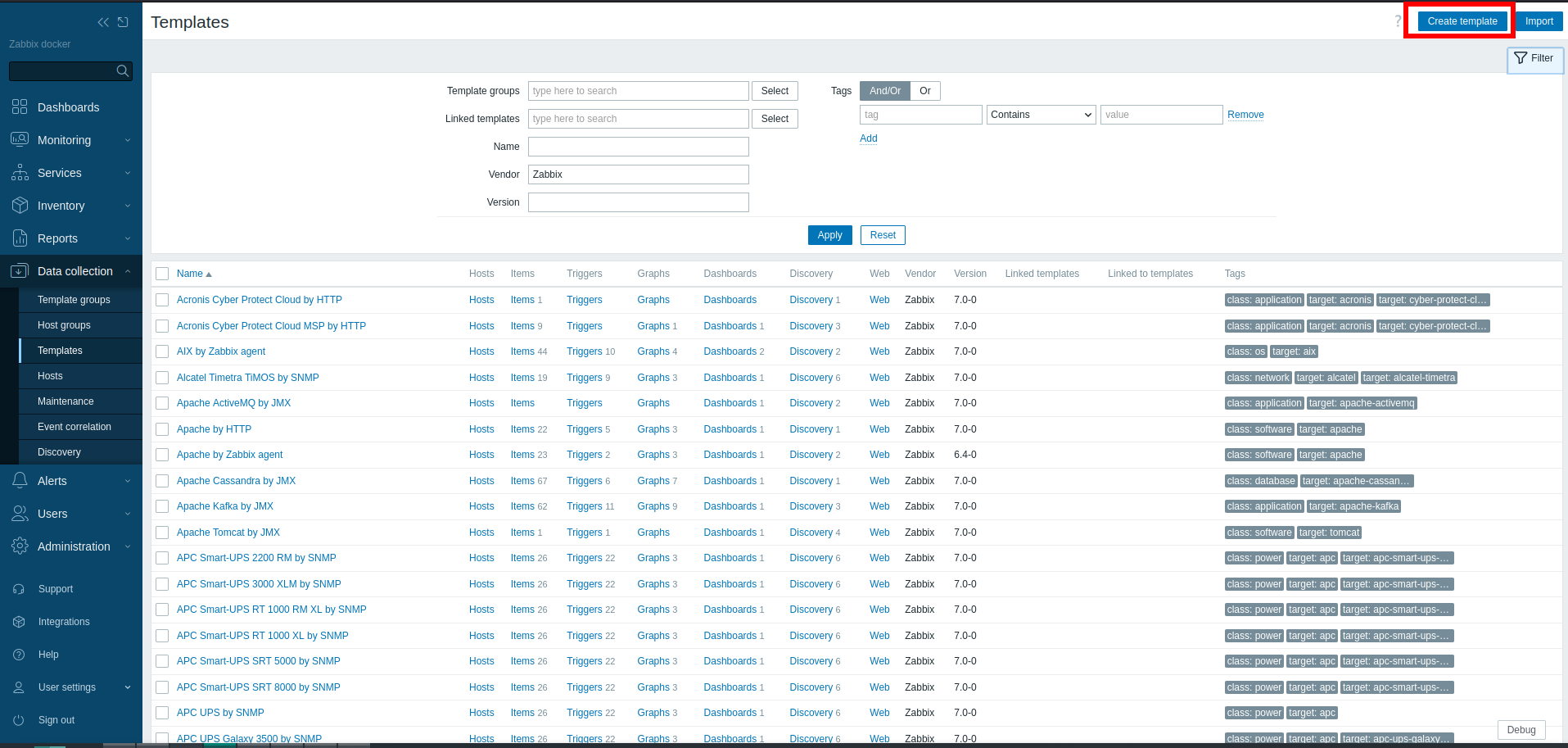Viewport: 1568px width, 748px height.
Task: Click the Vendor input field
Action: tap(638, 175)
